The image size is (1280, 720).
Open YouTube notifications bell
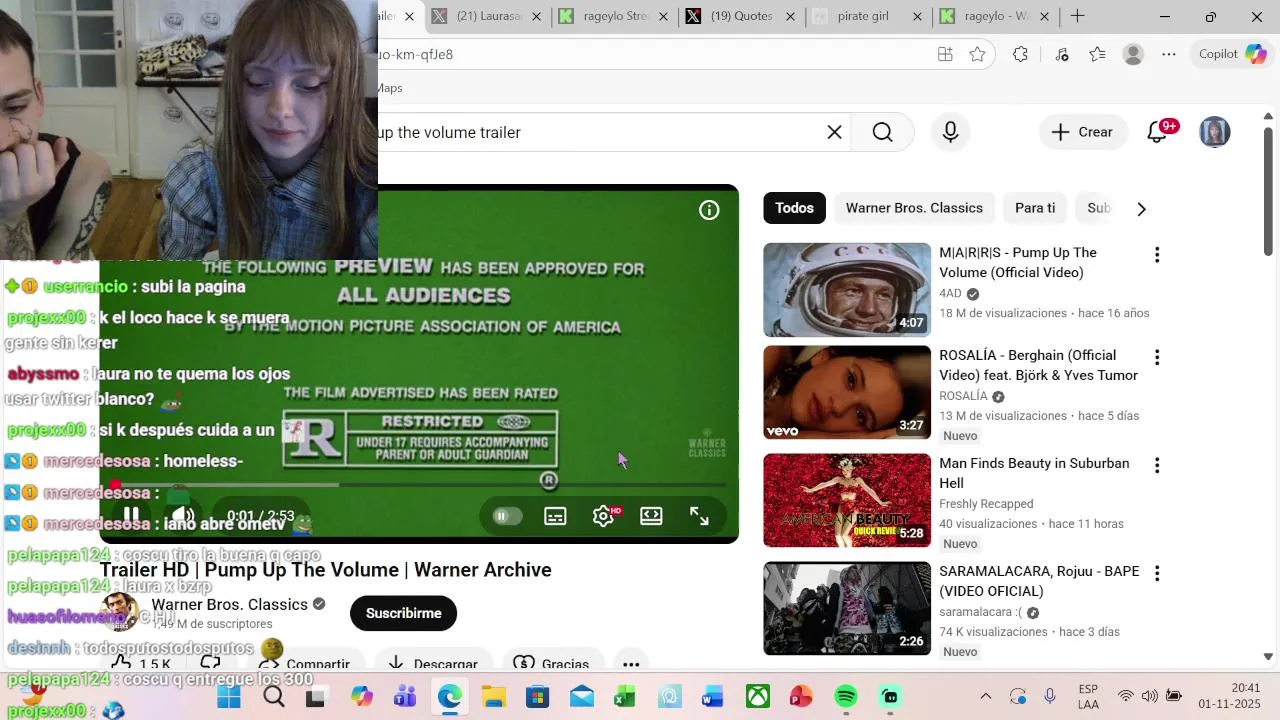(1158, 131)
